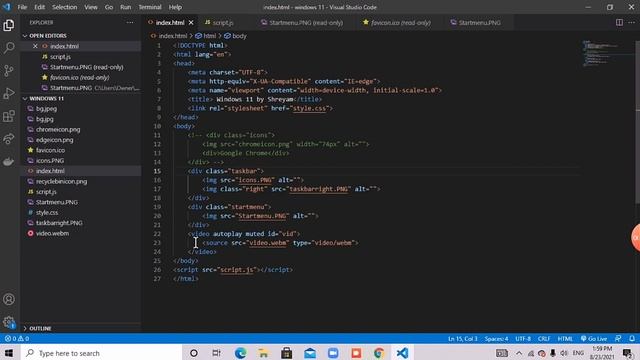The width and height of the screenshot is (640, 360).
Task: Click Ln 15, Col 3 cursor position
Action: (x=462, y=339)
